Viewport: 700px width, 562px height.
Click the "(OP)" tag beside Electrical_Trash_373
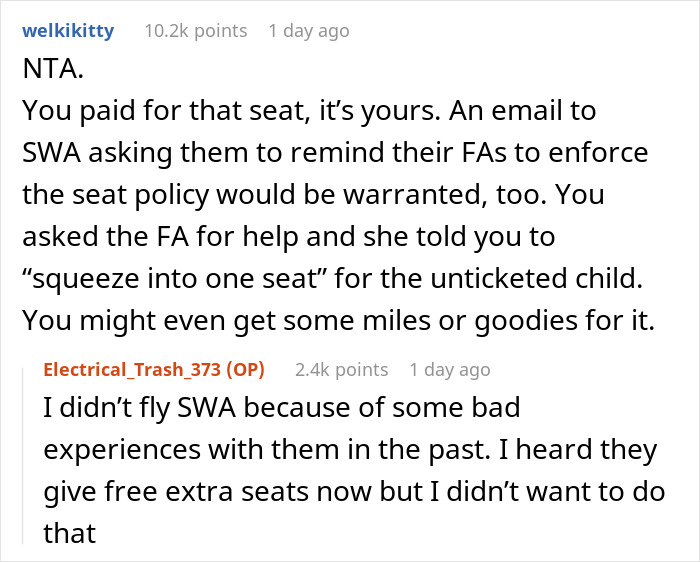click(244, 370)
